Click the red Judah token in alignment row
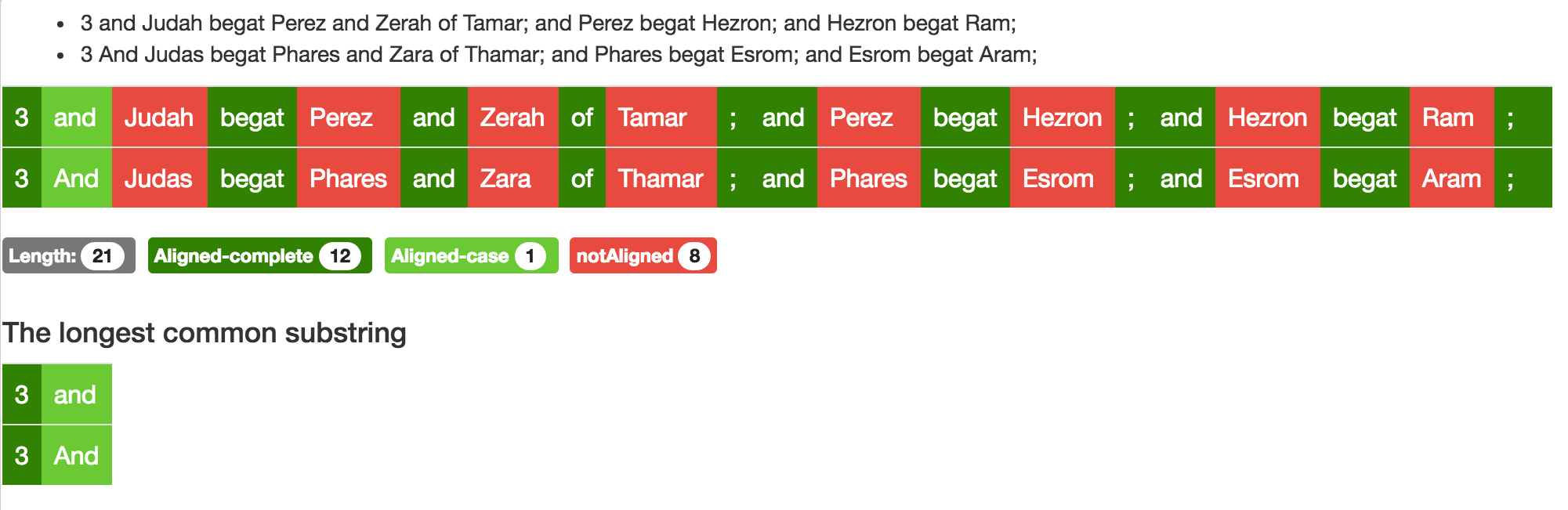 click(159, 118)
